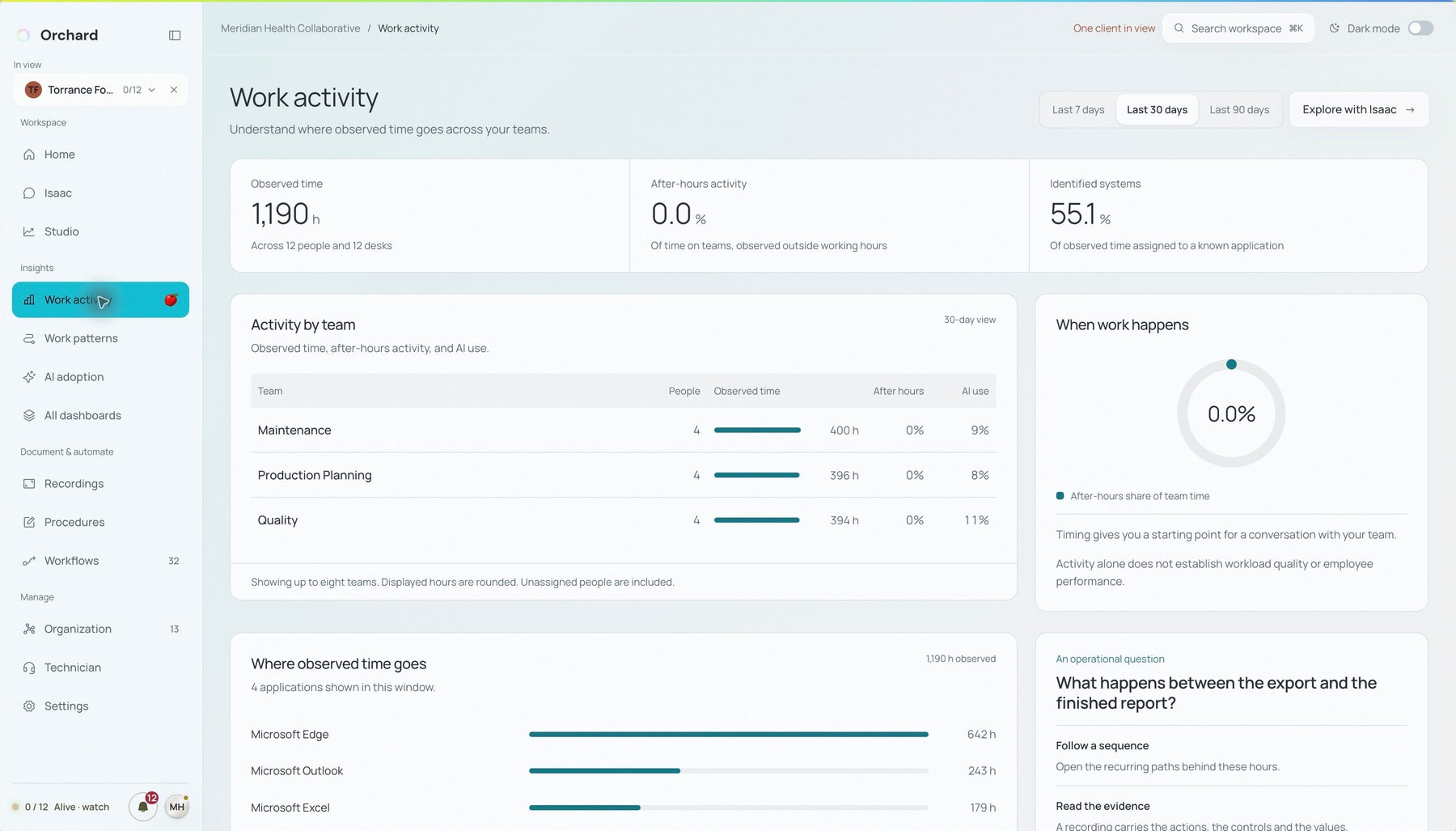Go to Home via its house icon
Viewport: 1456px width, 831px height.
tap(29, 155)
